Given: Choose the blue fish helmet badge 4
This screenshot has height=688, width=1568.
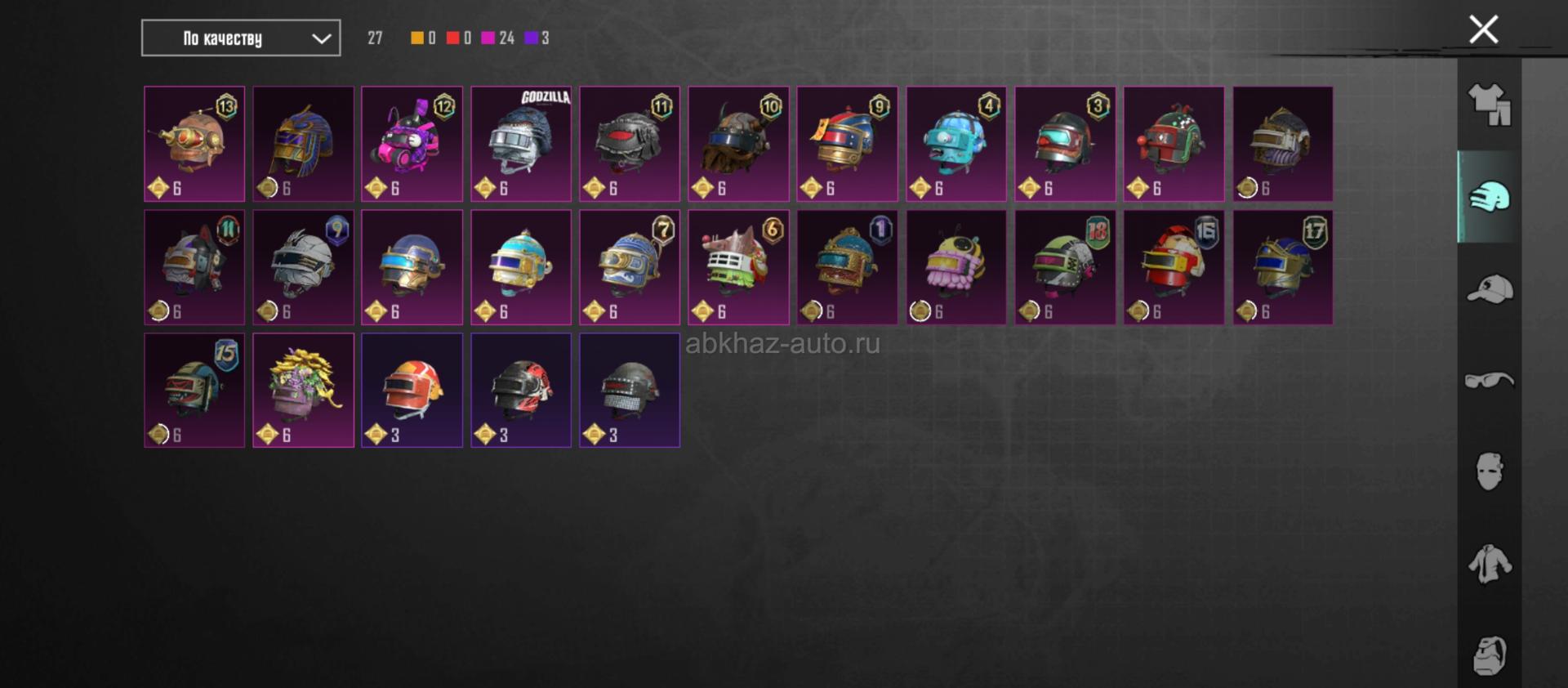Looking at the screenshot, I should pyautogui.click(x=956, y=144).
